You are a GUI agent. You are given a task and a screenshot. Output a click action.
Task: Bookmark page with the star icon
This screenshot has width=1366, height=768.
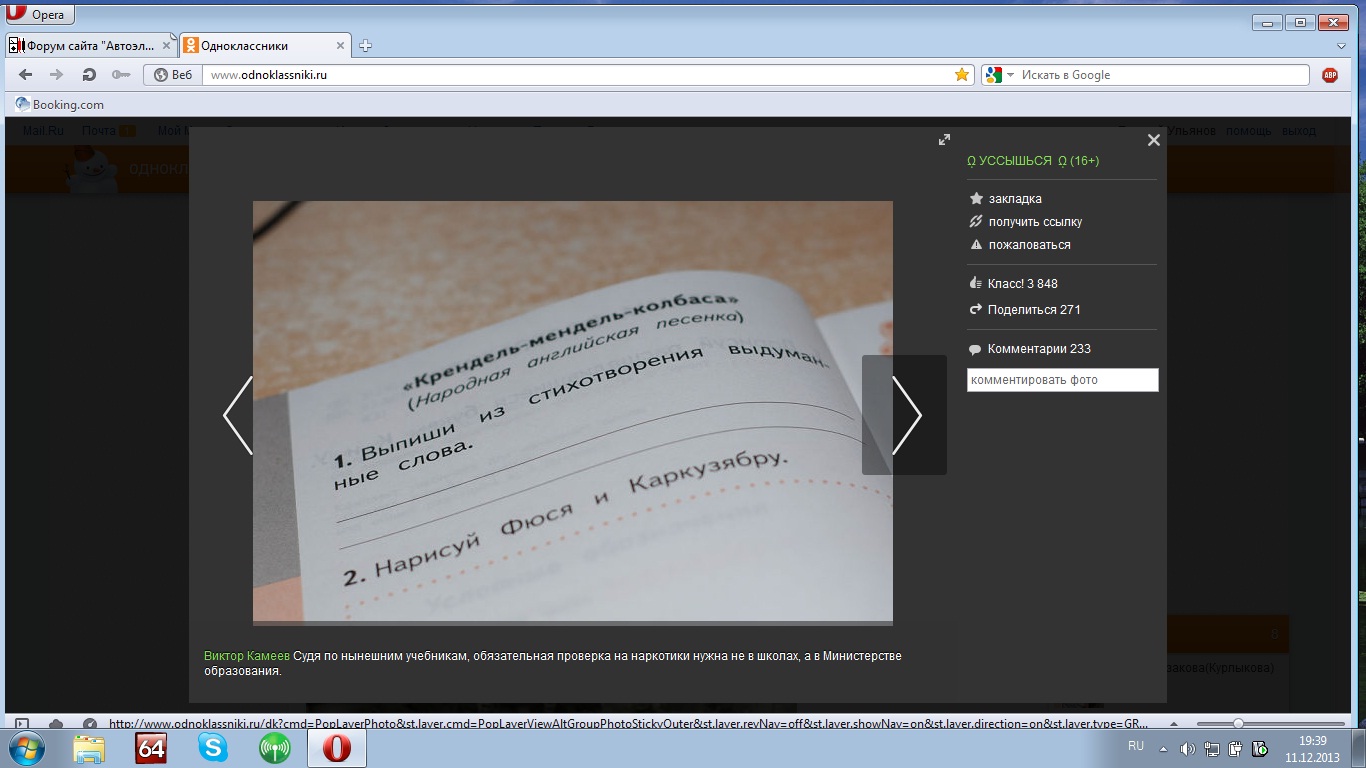coord(962,75)
